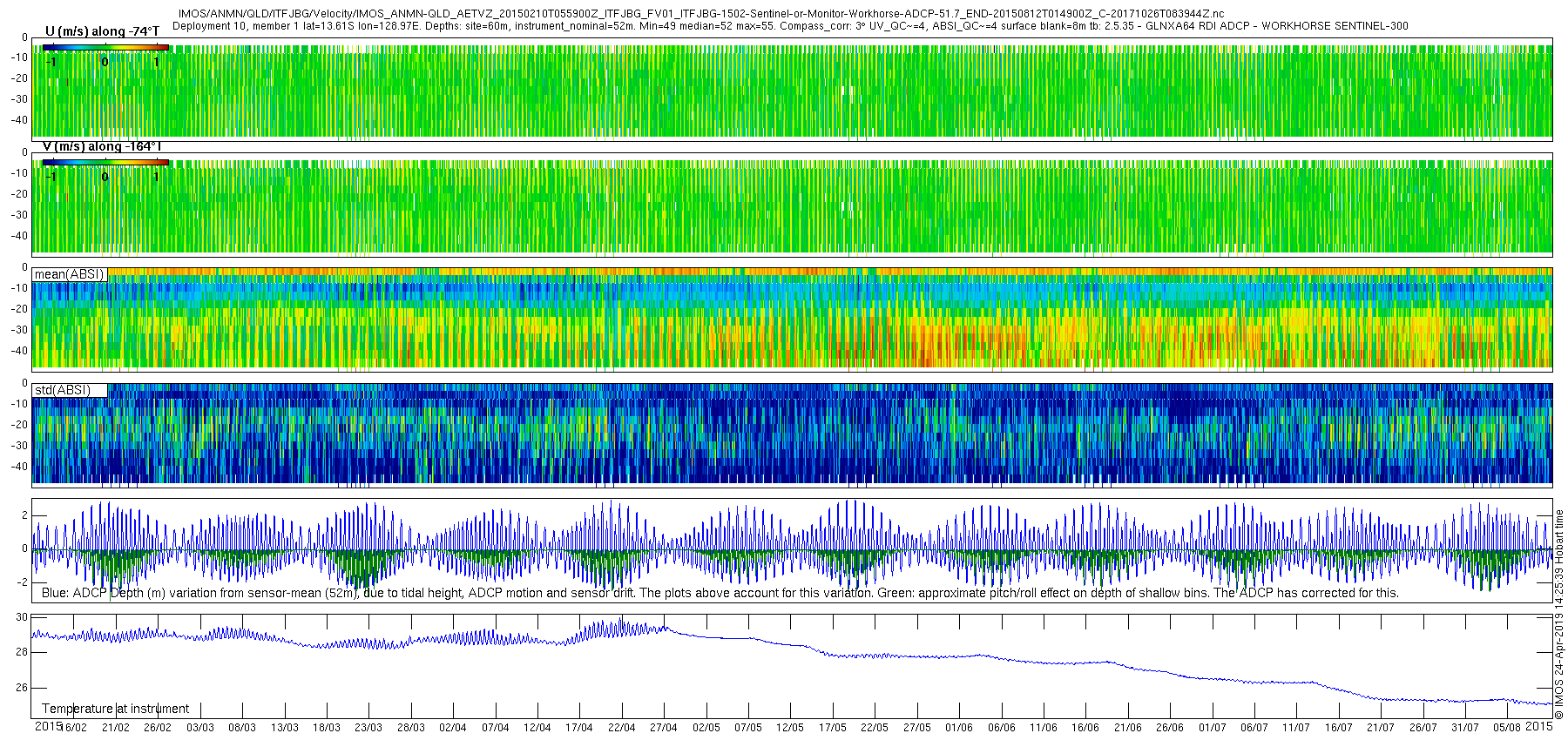Screen dimensions: 1568x740
Task: Select the 01/06 date tick on time axis
Action: (x=959, y=728)
